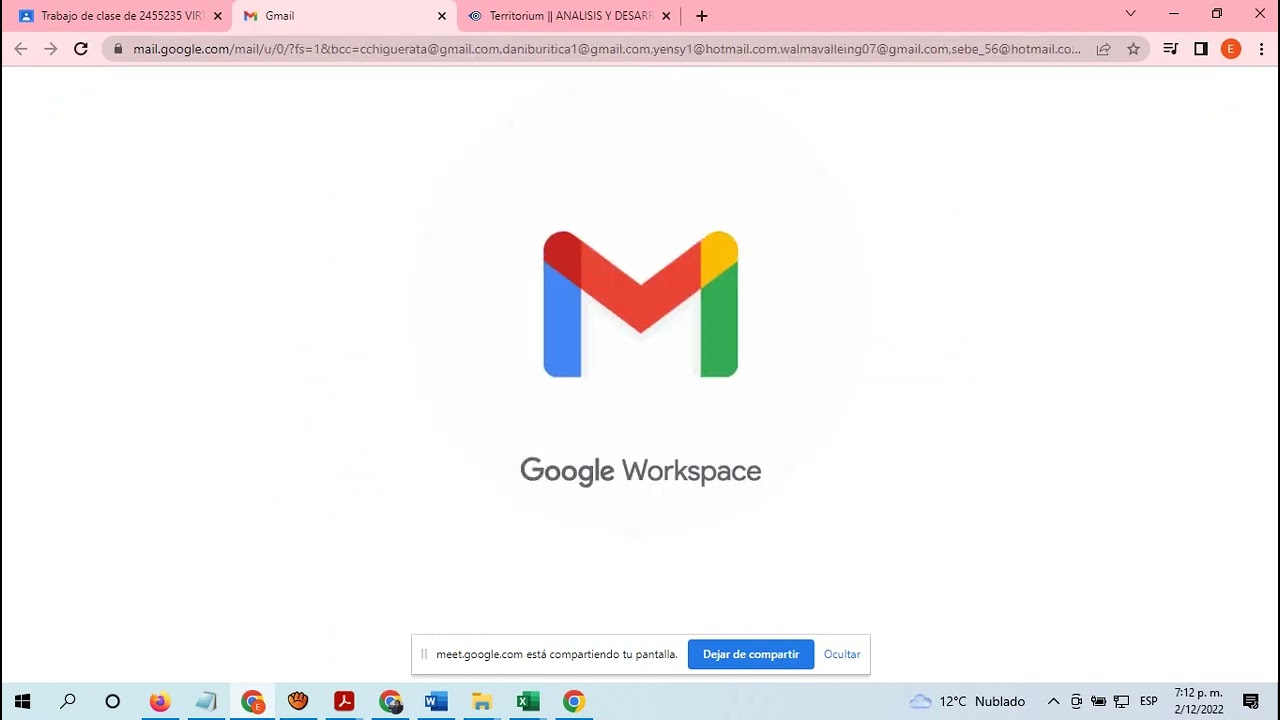Screen dimensions: 1280x720
Task: Open the 12°C Nublado weather widget
Action: tap(967, 701)
